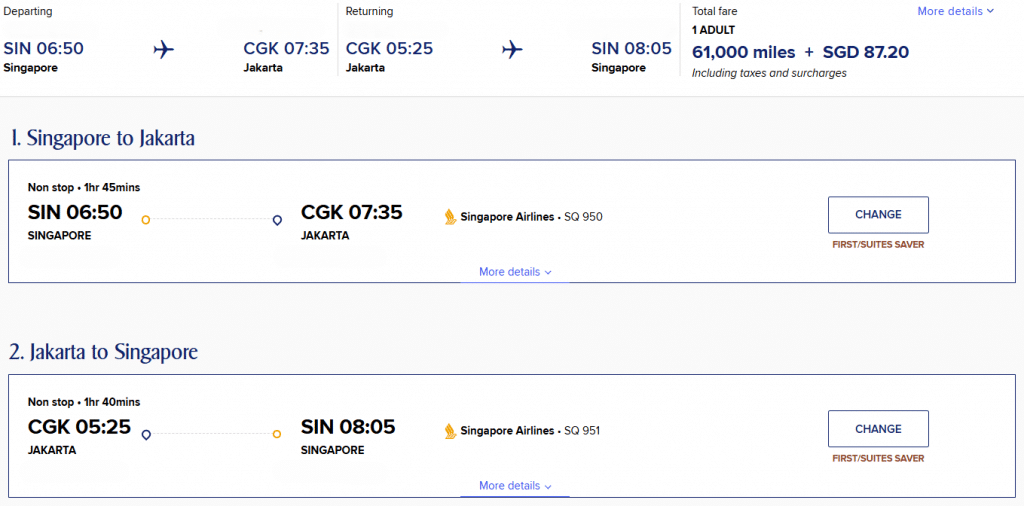Click the SGD 87.20 taxes amount

click(866, 52)
